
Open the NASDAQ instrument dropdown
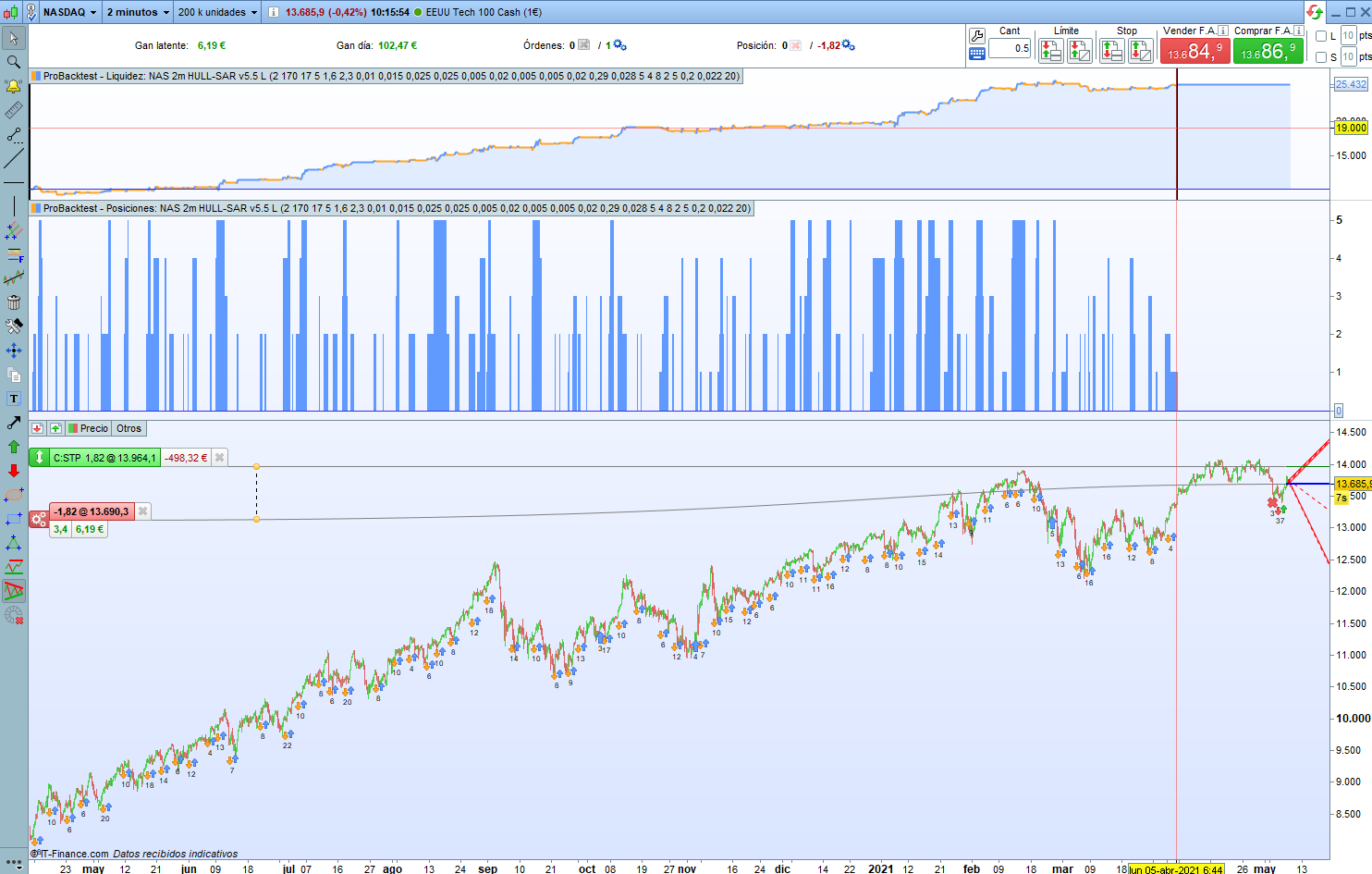tap(69, 12)
